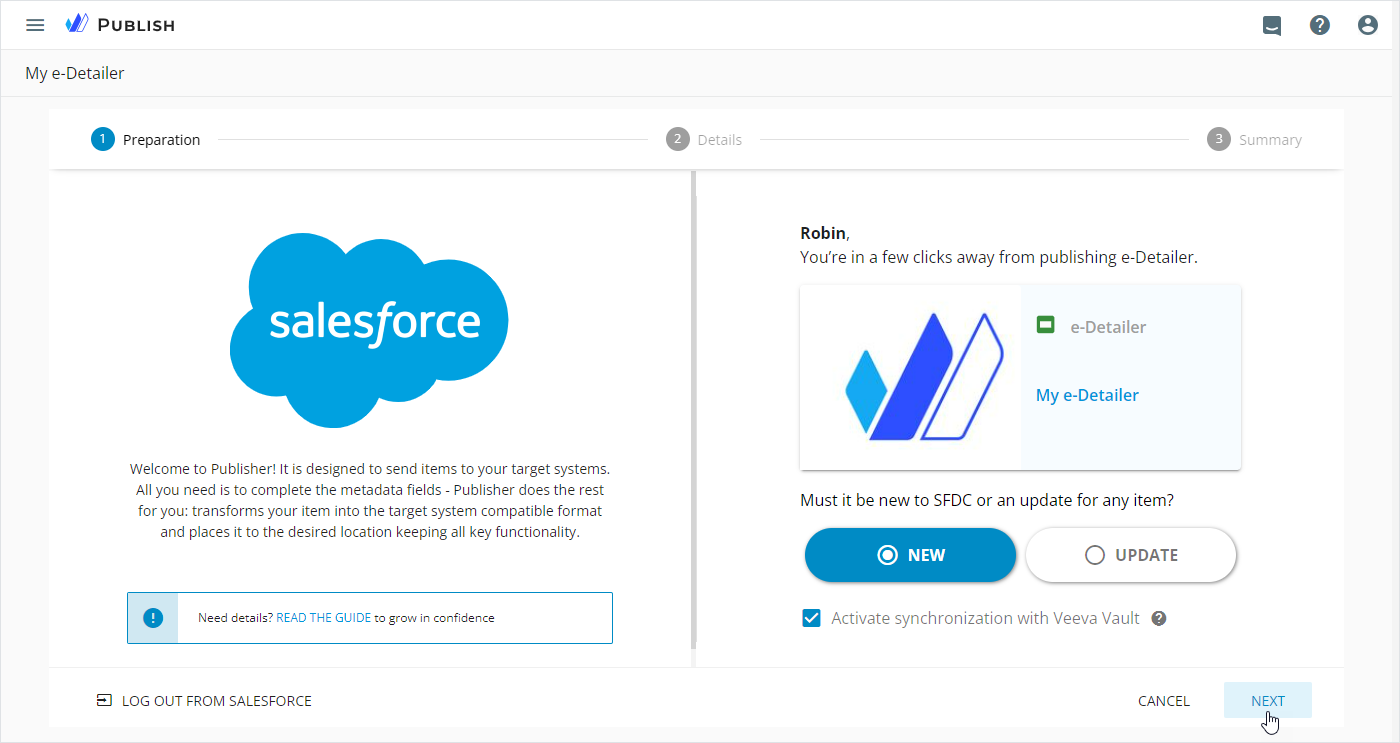Open the hamburger navigation menu
The width and height of the screenshot is (1400, 743).
pos(35,25)
